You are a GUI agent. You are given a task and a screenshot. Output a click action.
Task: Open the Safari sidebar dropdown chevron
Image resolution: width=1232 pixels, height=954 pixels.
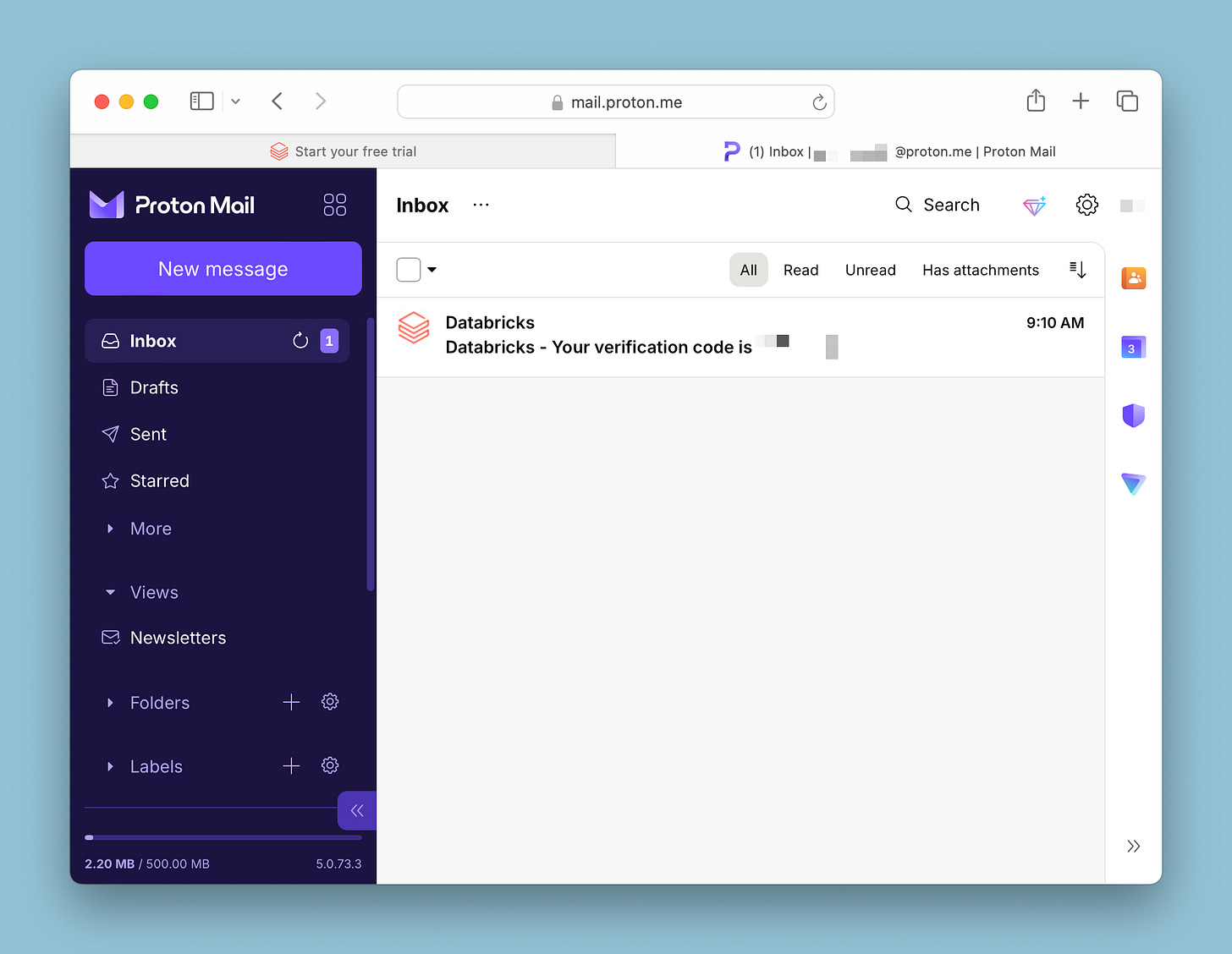(x=236, y=101)
